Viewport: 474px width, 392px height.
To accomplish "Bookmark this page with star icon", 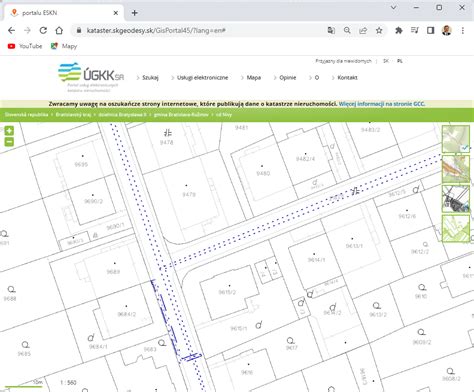I will 379,30.
